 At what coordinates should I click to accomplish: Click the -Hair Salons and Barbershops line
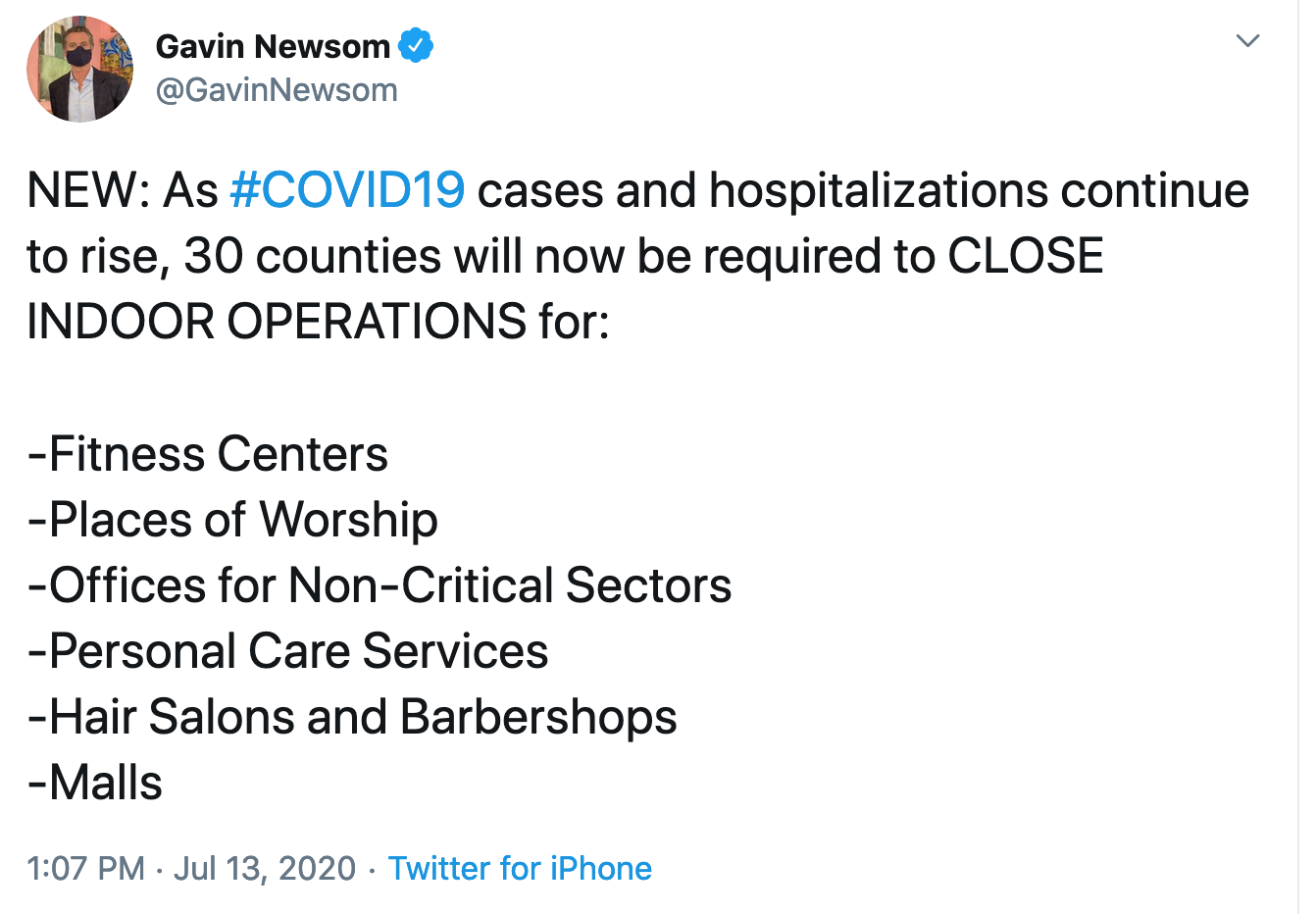click(x=352, y=717)
